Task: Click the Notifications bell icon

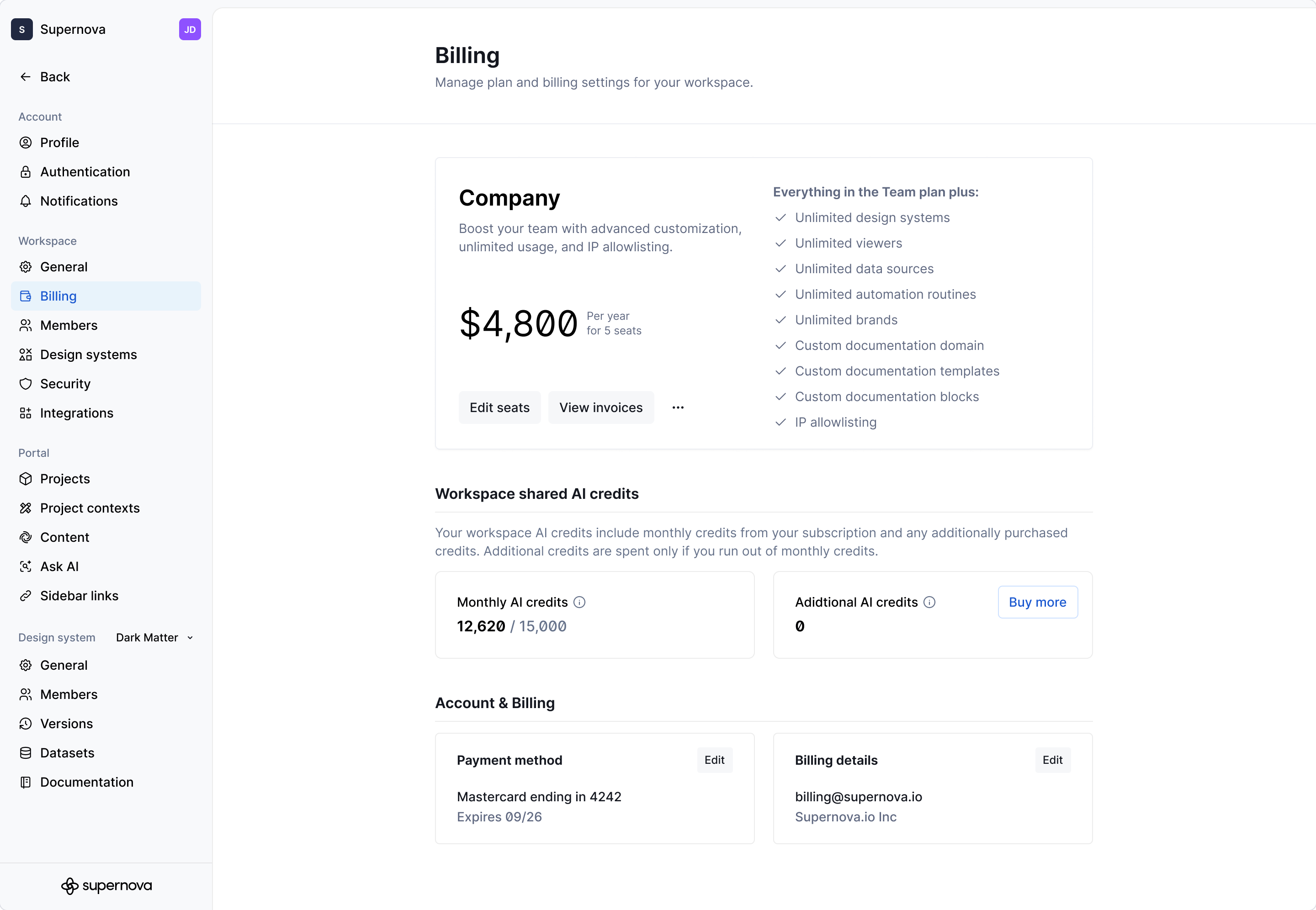Action: [x=26, y=201]
